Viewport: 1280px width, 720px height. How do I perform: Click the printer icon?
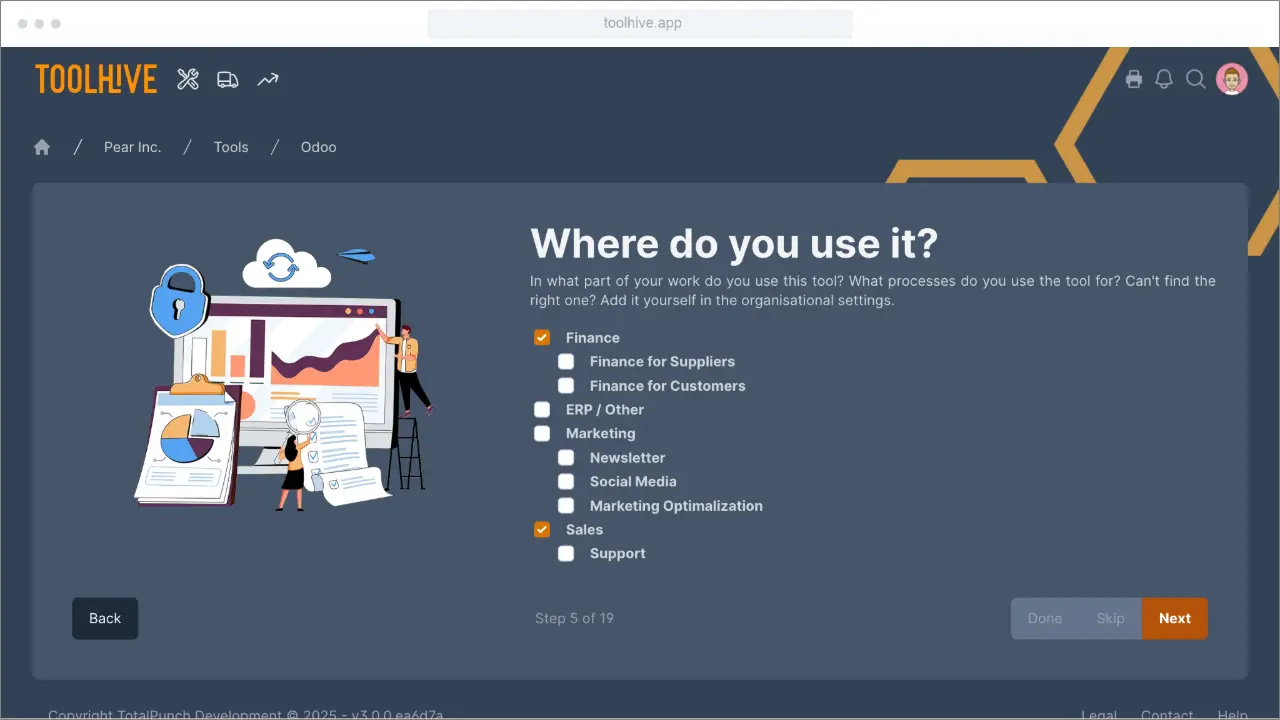1134,78
